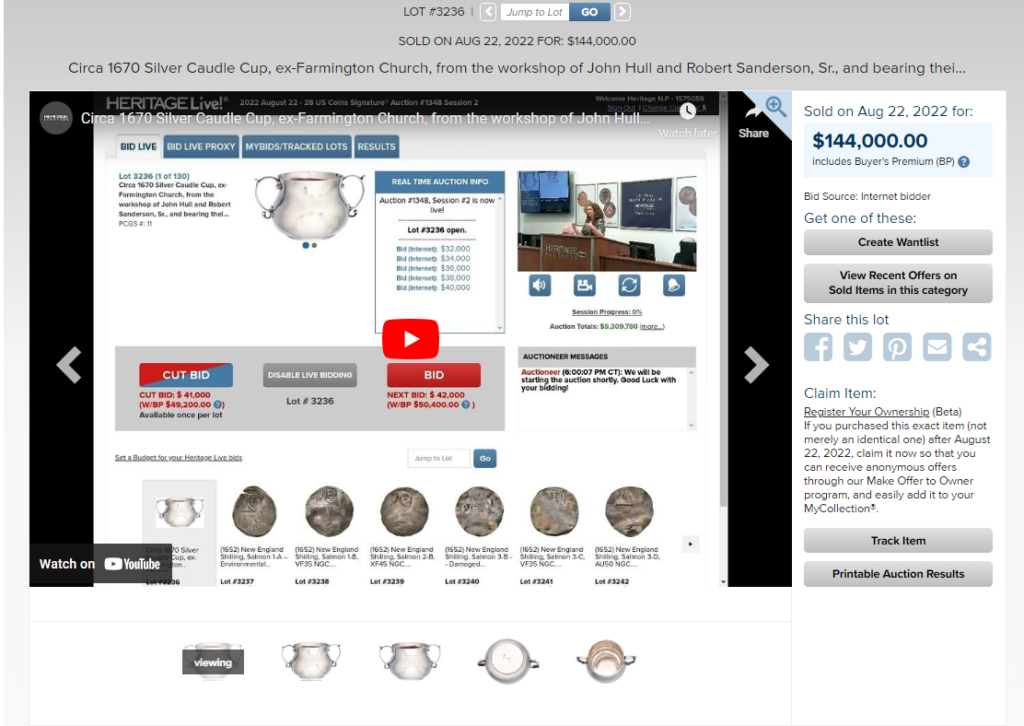Click the Session Progress link

pyautogui.click(x=607, y=312)
